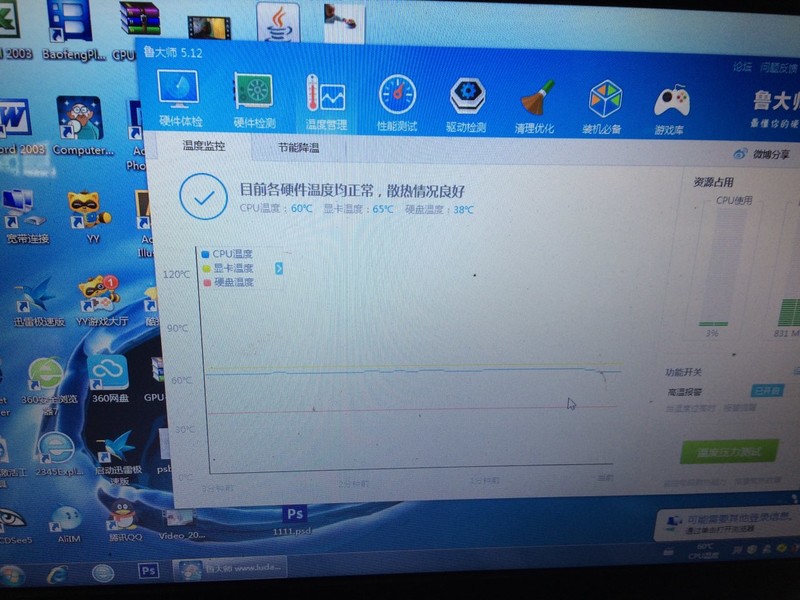The image size is (800, 600).
Task: Click CPU温度 60℃ taskbar indicator
Action: pyautogui.click(x=704, y=551)
